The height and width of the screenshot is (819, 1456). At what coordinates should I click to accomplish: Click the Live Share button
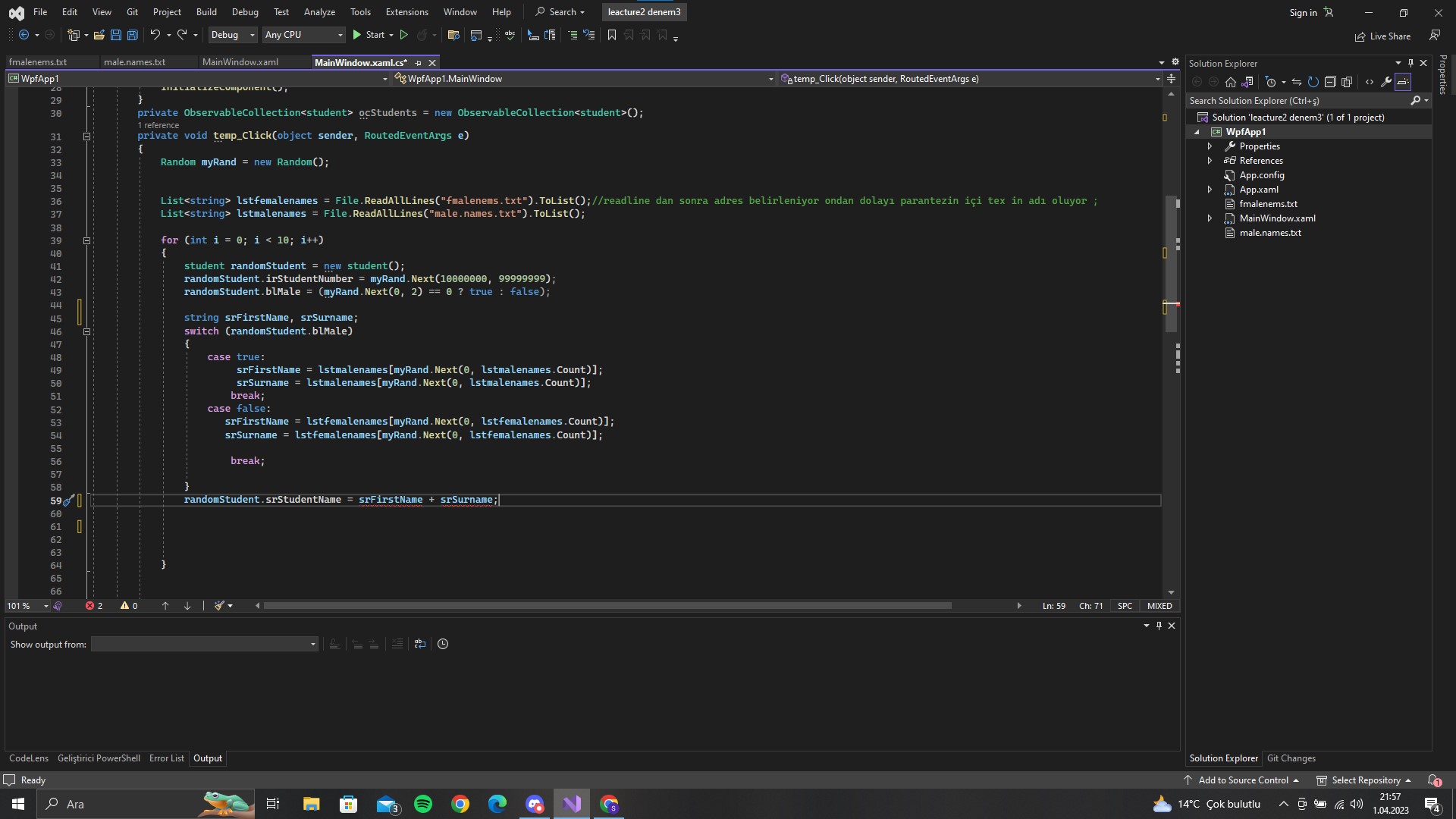pyautogui.click(x=1382, y=36)
